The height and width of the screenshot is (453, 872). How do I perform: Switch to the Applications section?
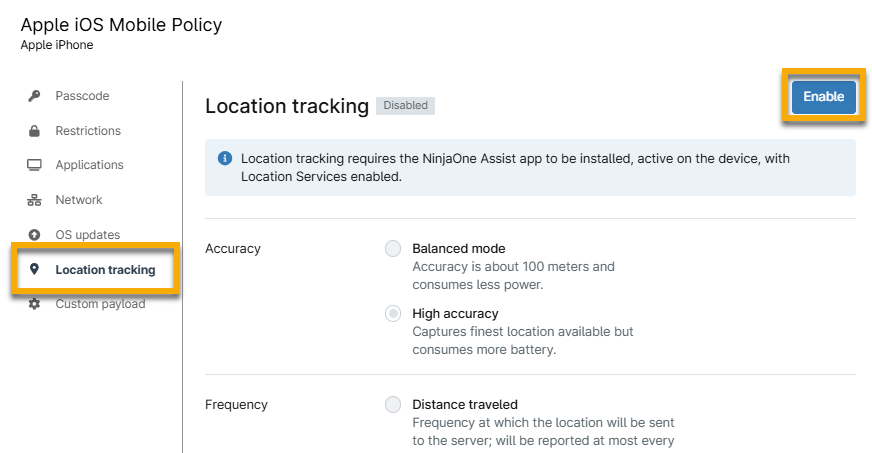tap(89, 165)
